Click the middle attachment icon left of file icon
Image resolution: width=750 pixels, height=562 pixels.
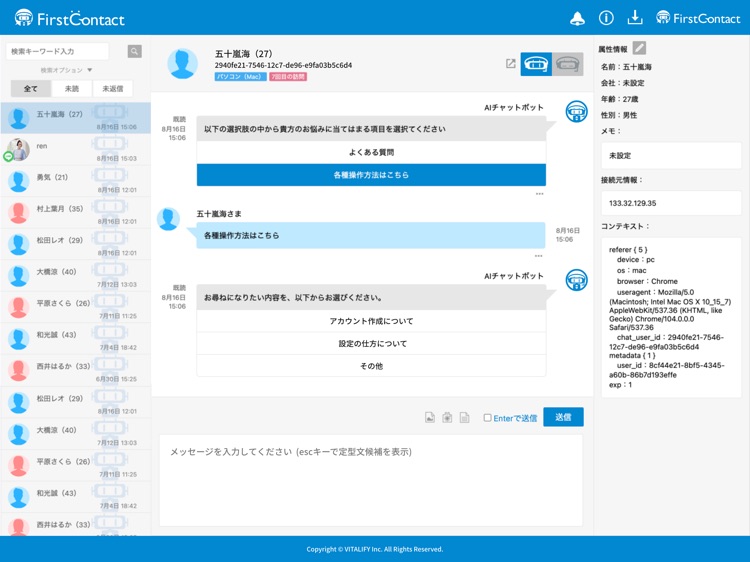(447, 418)
